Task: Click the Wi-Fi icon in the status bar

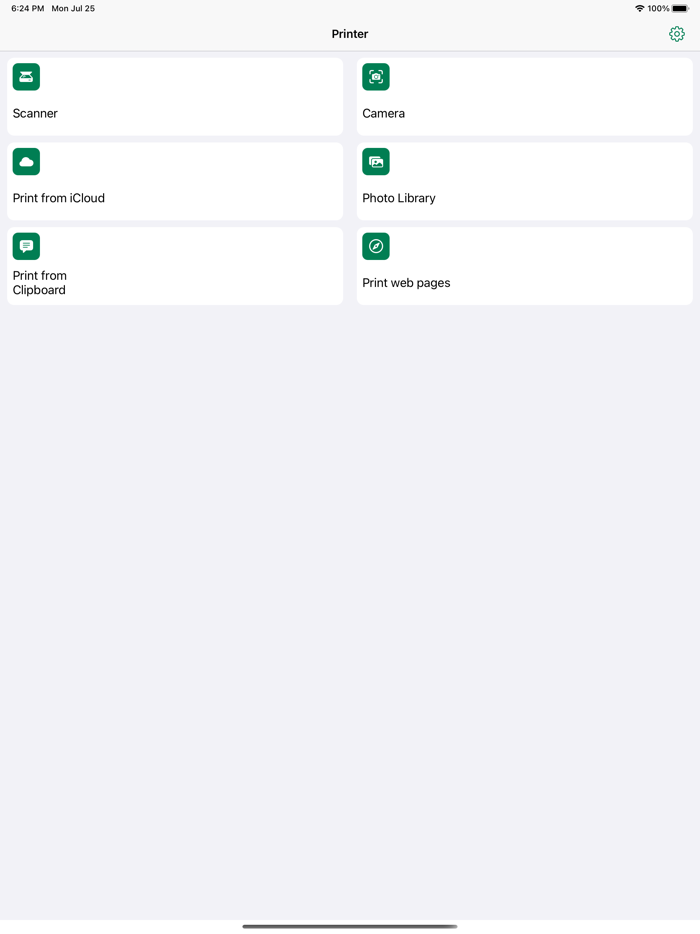Action: pos(641,8)
